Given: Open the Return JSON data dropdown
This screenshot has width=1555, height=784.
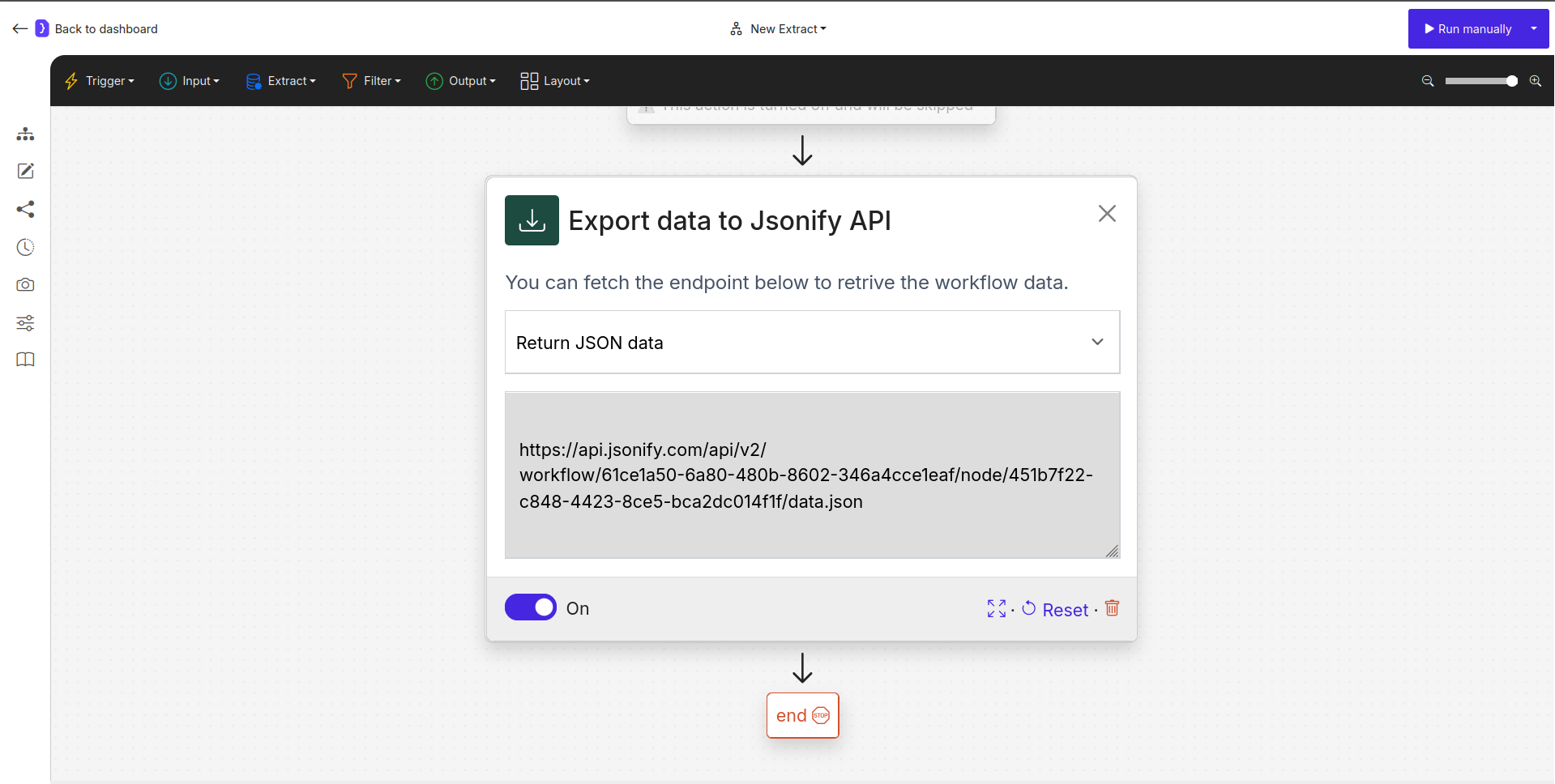Looking at the screenshot, I should pyautogui.click(x=811, y=342).
